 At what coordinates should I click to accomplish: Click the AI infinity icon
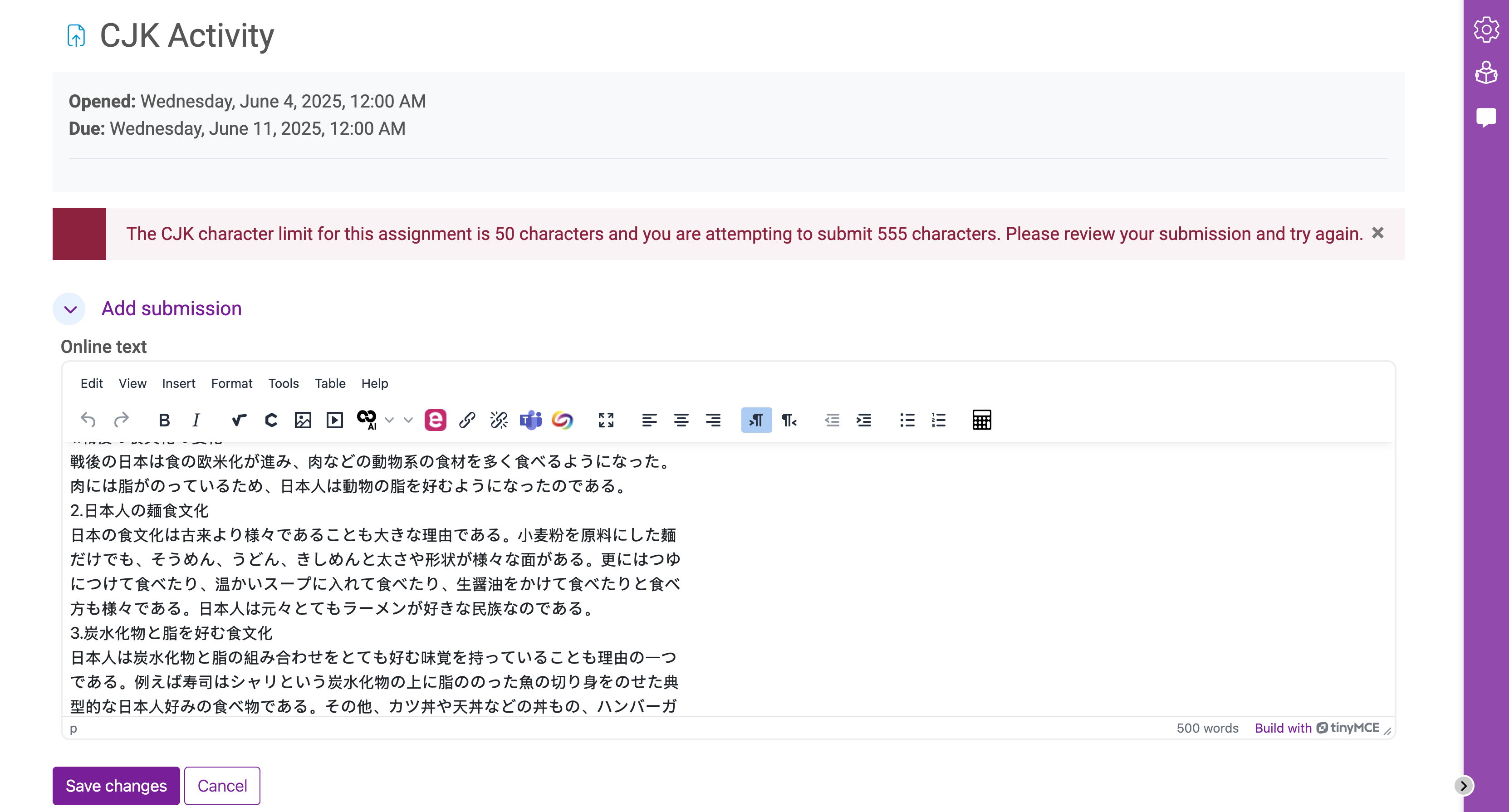tap(367, 420)
